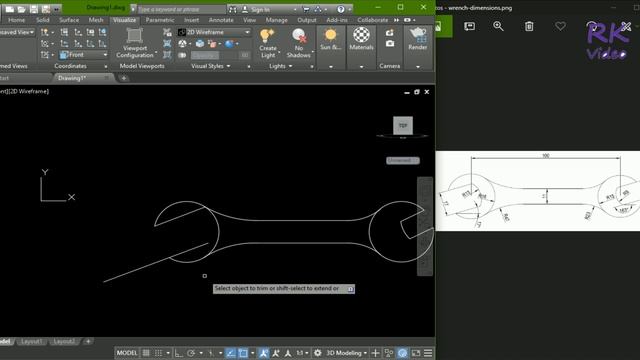The height and width of the screenshot is (360, 640).
Task: Toggle isolate objects icon in status bar
Action: [389, 353]
